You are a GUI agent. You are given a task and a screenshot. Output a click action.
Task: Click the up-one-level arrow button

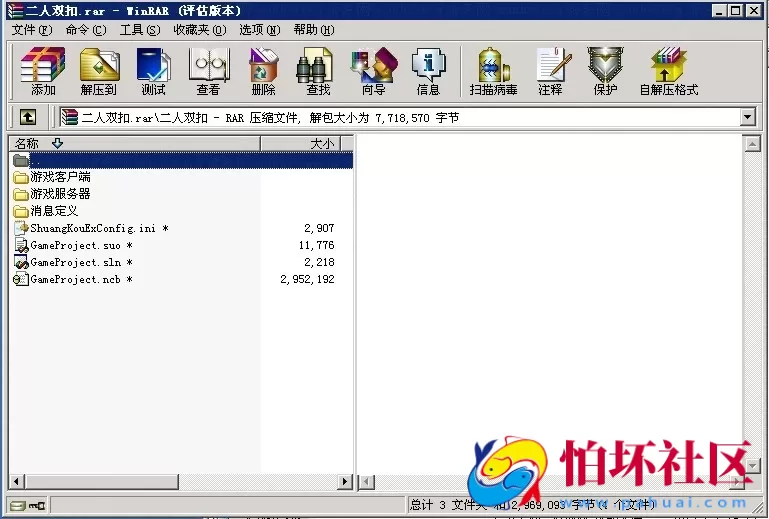click(27, 117)
